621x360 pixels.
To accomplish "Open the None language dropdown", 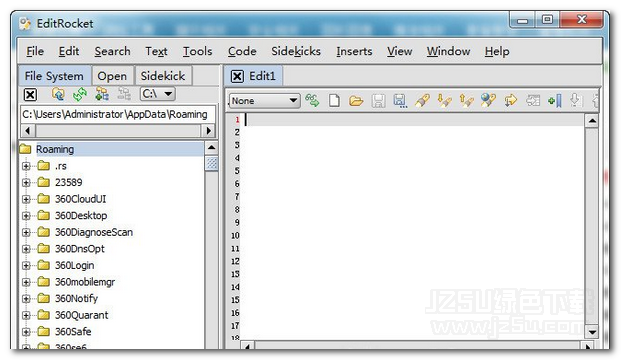I will click(264, 101).
